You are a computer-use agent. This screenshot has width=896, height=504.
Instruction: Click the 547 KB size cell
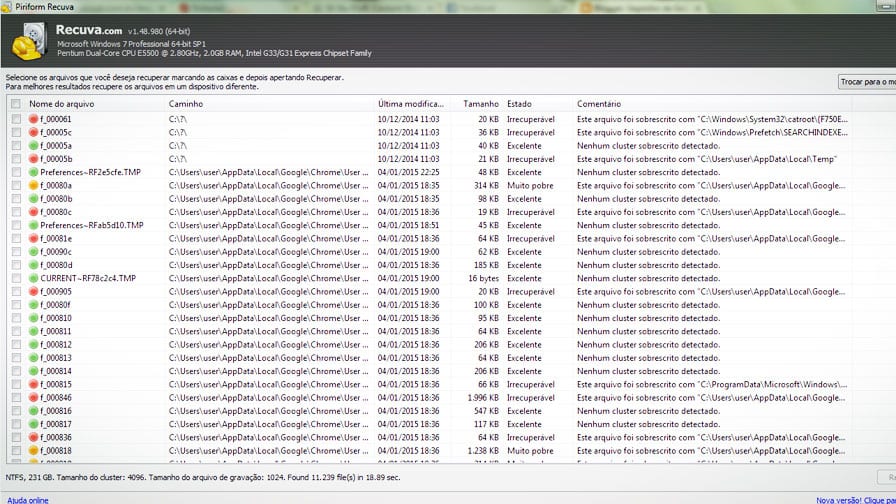tap(486, 411)
